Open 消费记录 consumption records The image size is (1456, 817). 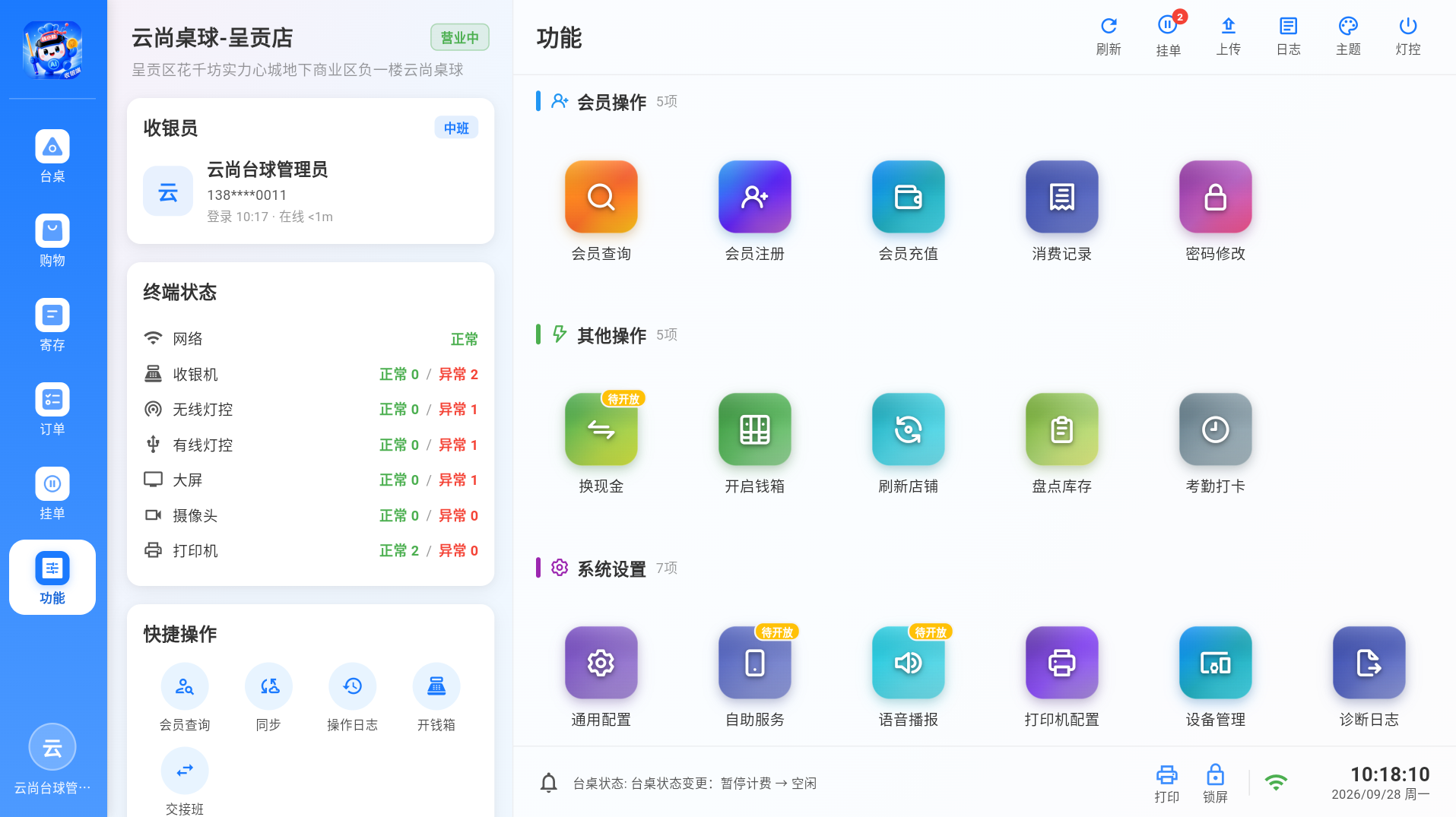(x=1061, y=211)
